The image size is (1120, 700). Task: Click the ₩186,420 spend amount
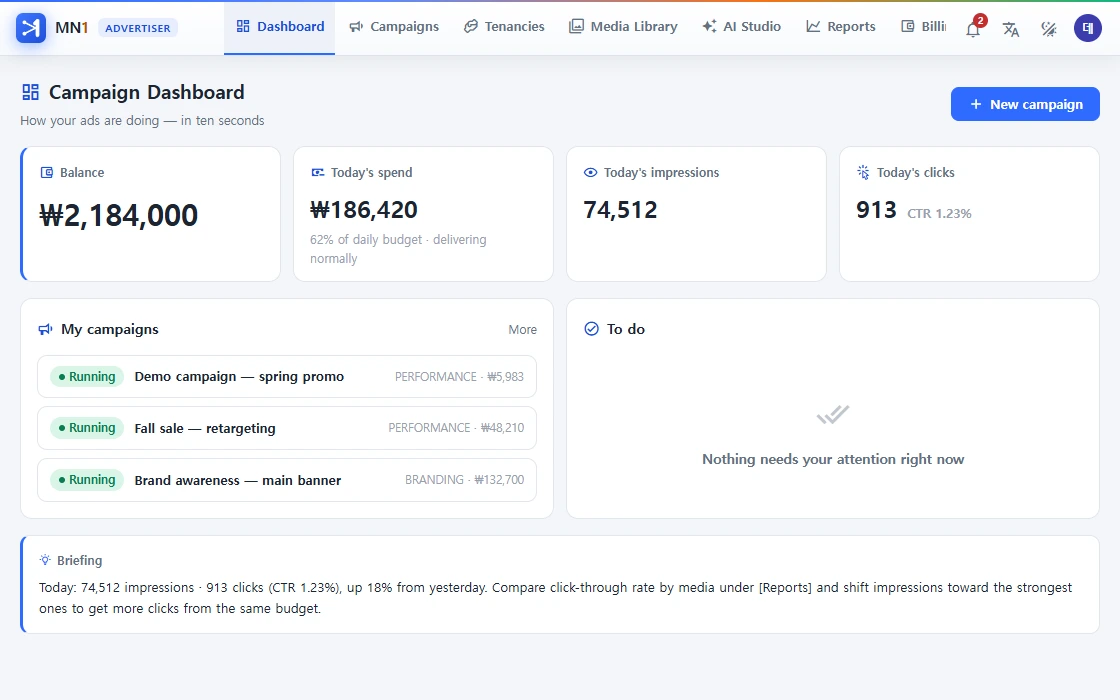coord(364,210)
